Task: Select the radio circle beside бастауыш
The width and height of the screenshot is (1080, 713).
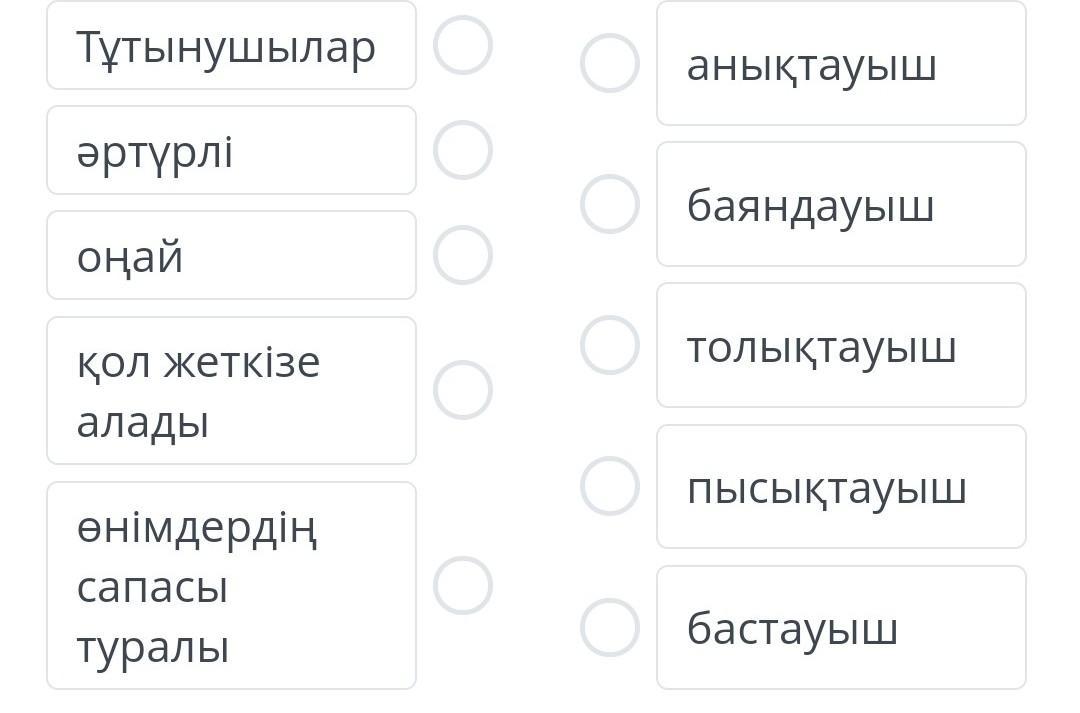Action: pos(610,627)
